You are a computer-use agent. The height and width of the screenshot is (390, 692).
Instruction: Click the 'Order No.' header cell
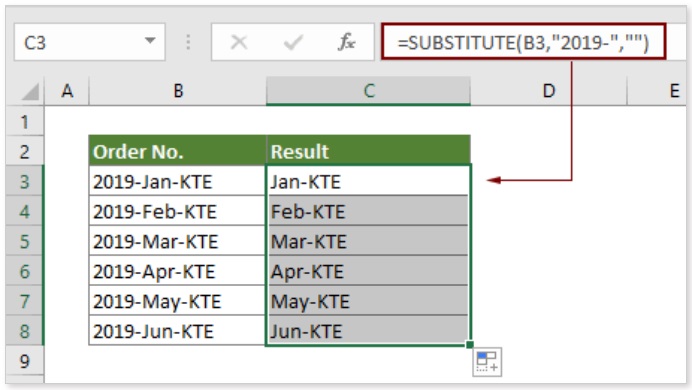tap(177, 151)
